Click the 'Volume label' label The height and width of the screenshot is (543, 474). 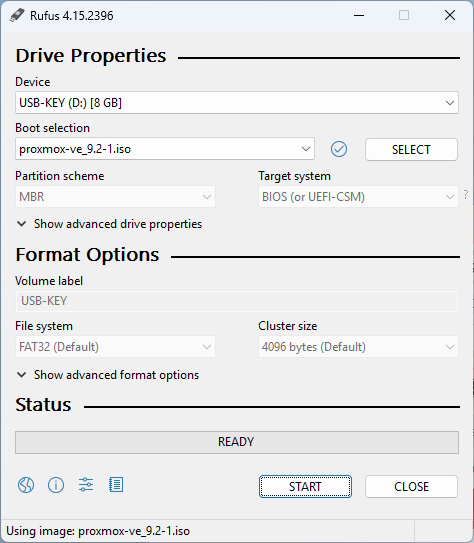point(49,281)
